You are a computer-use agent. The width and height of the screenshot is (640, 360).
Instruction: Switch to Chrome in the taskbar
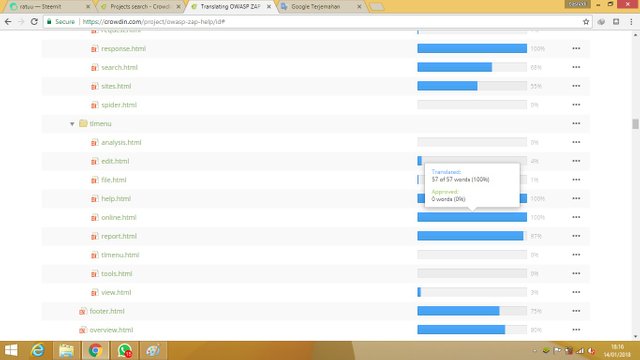96,350
